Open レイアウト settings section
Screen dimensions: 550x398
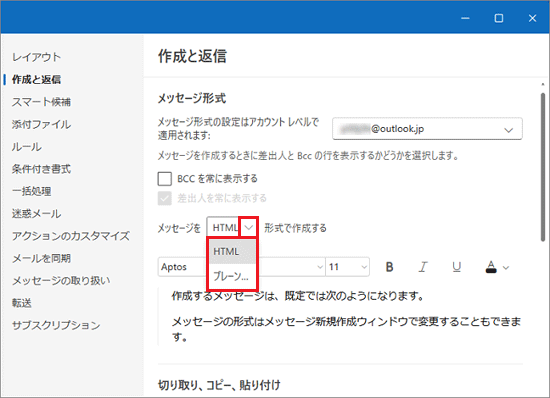(x=36, y=57)
